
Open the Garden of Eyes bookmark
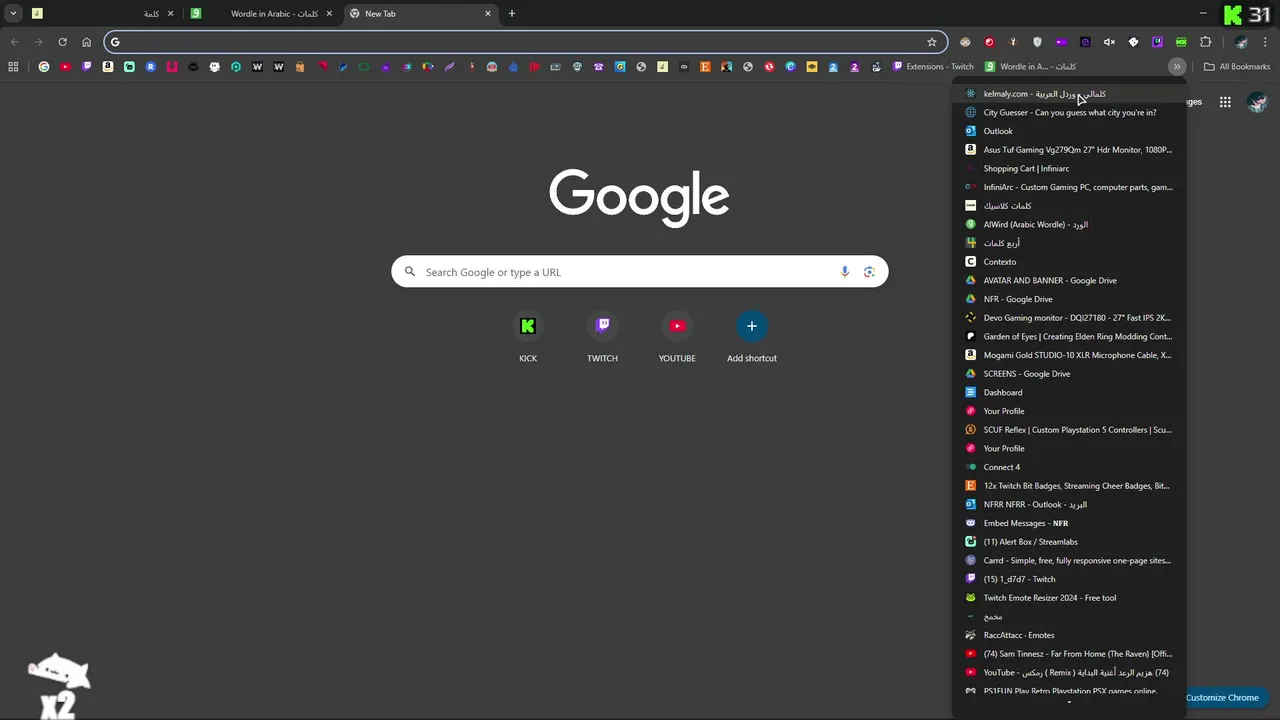click(x=1069, y=336)
